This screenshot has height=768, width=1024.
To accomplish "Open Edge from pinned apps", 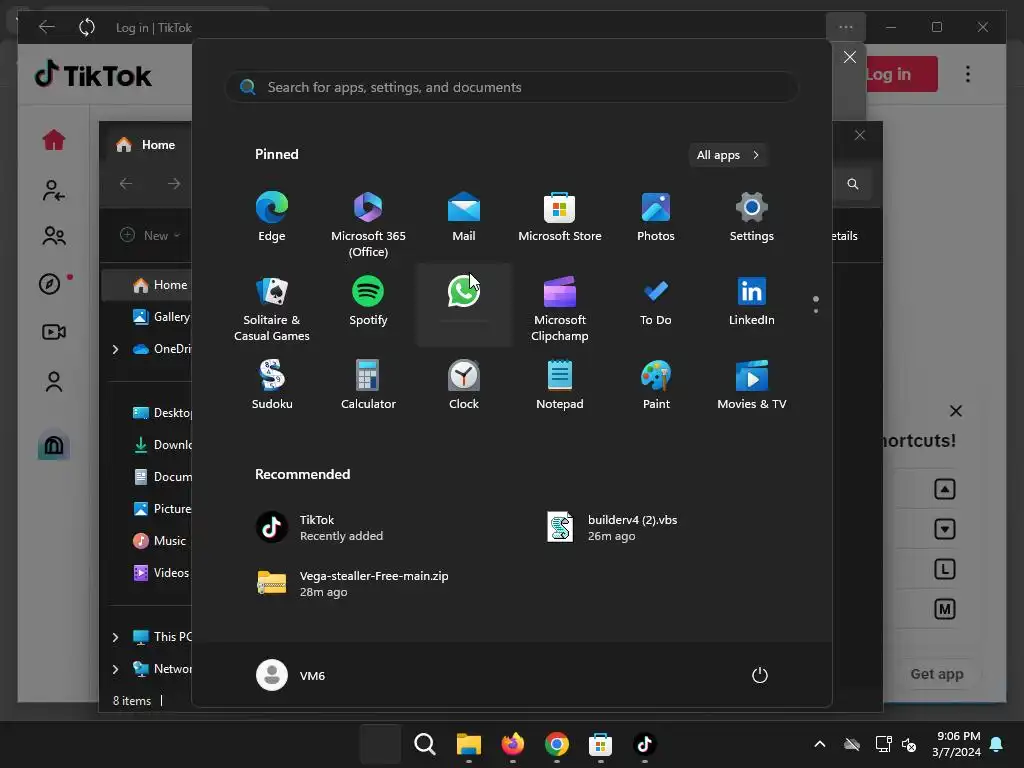I will click(272, 217).
